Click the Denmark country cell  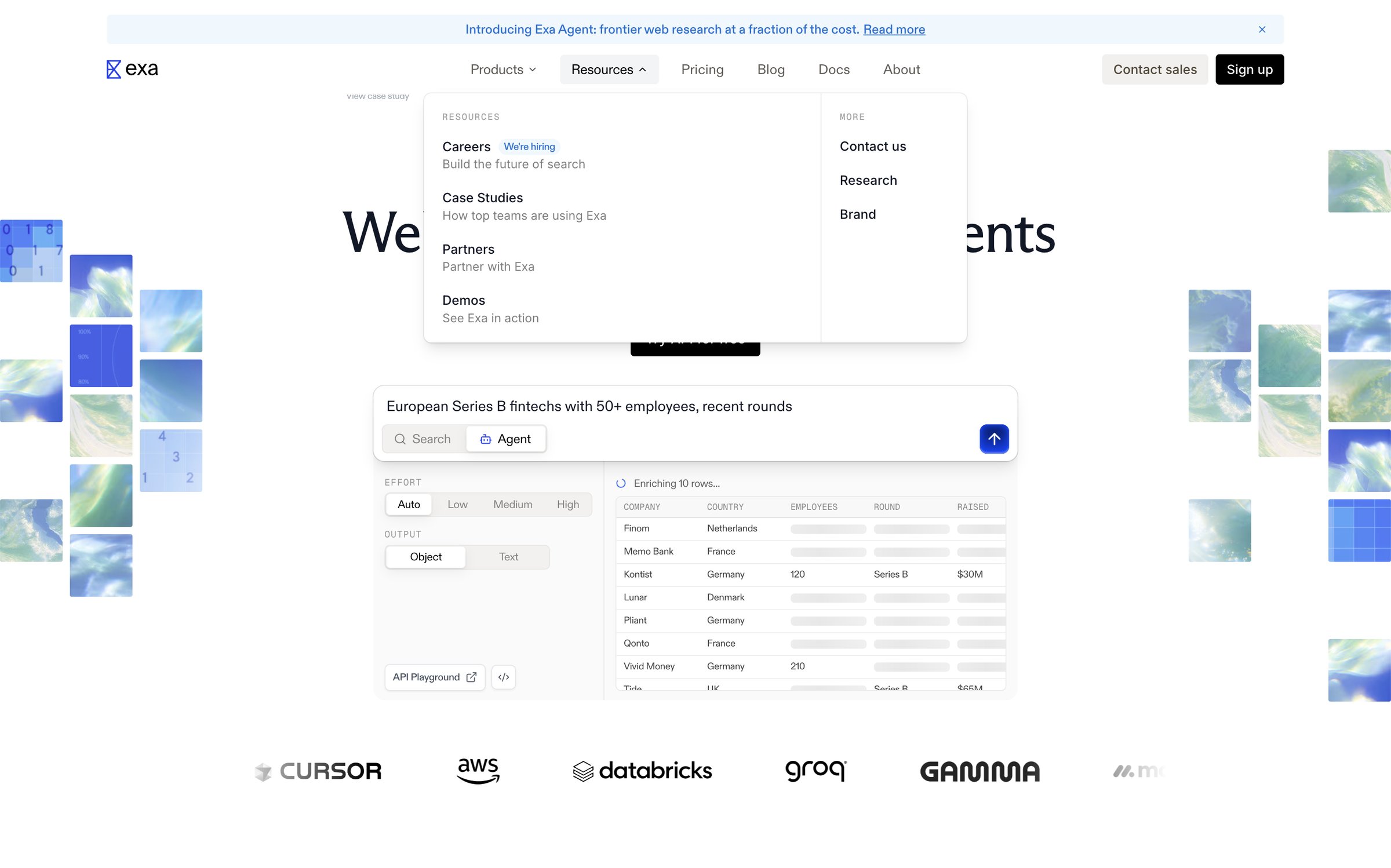[x=725, y=597]
